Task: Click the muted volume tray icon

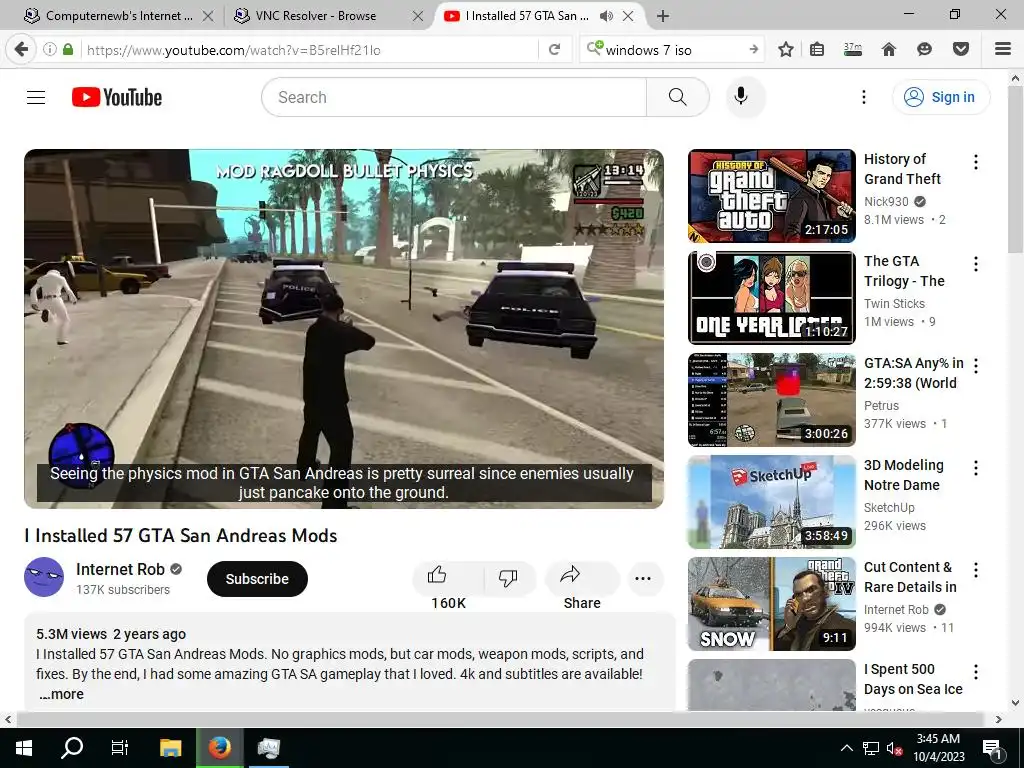Action: coord(894,748)
